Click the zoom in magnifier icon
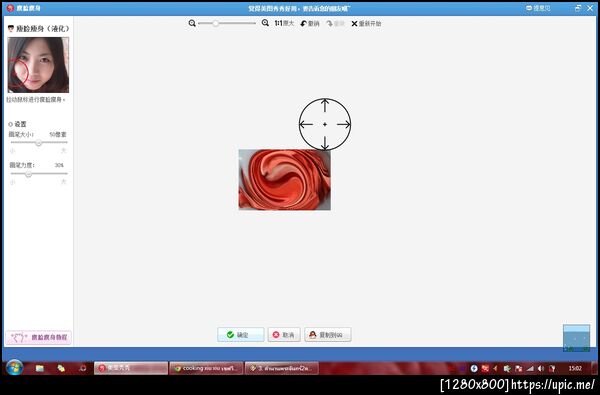This screenshot has height=395, width=600. (x=265, y=23)
